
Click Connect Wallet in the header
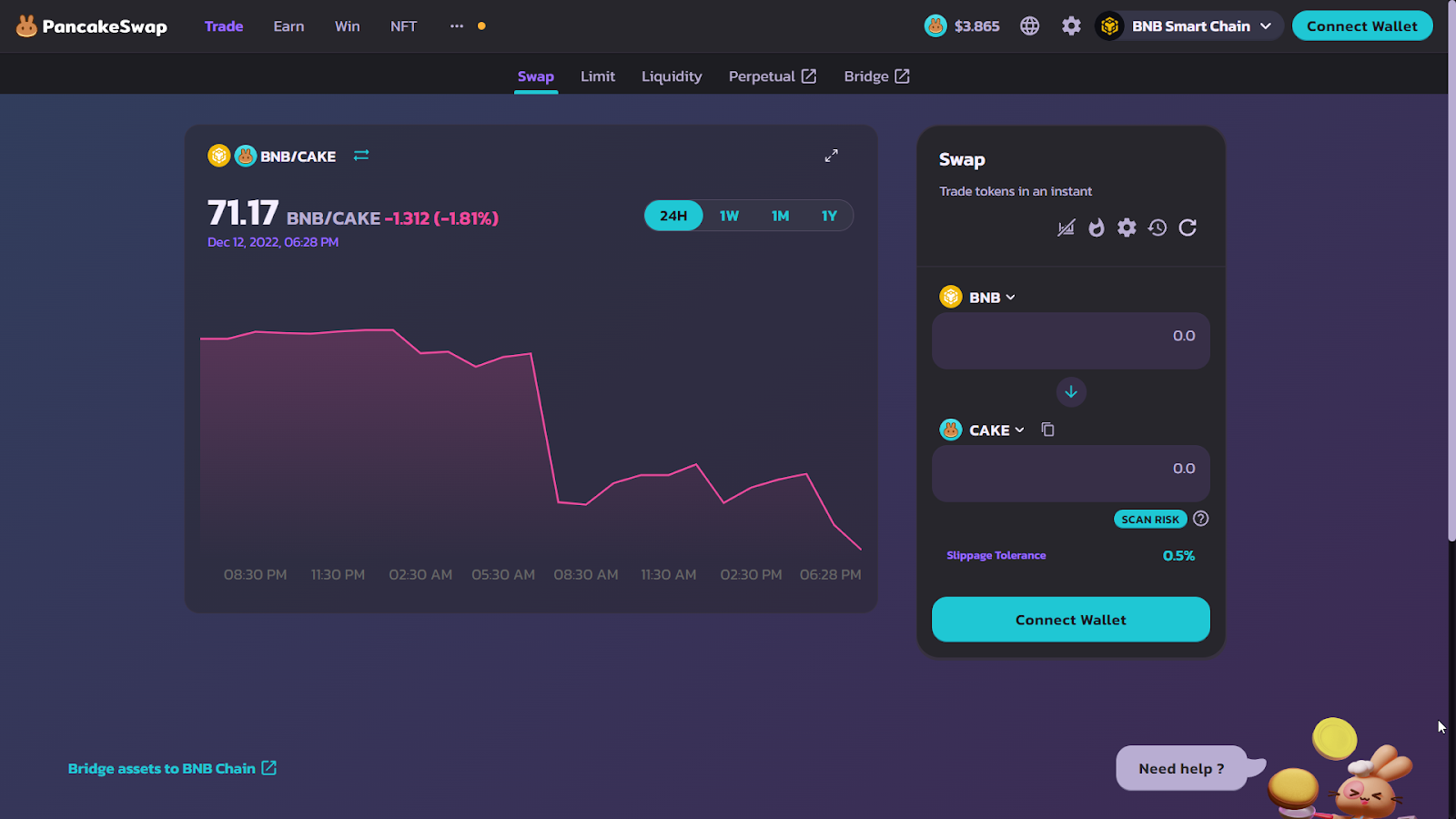coord(1362,26)
